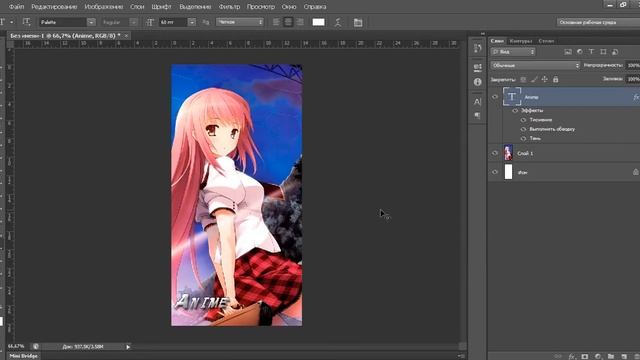The image size is (640, 360).
Task: Add a layer style with fx button
Action: pyautogui.click(x=572, y=356)
